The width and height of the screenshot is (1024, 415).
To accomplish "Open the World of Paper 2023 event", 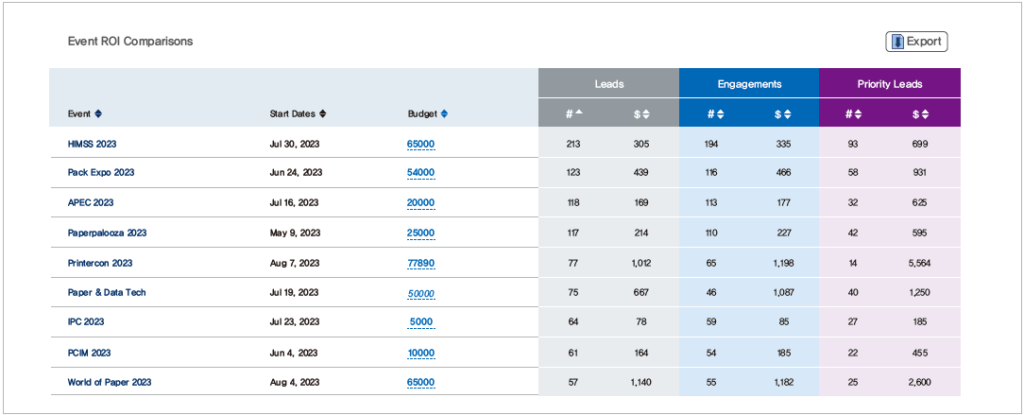I will pos(110,382).
